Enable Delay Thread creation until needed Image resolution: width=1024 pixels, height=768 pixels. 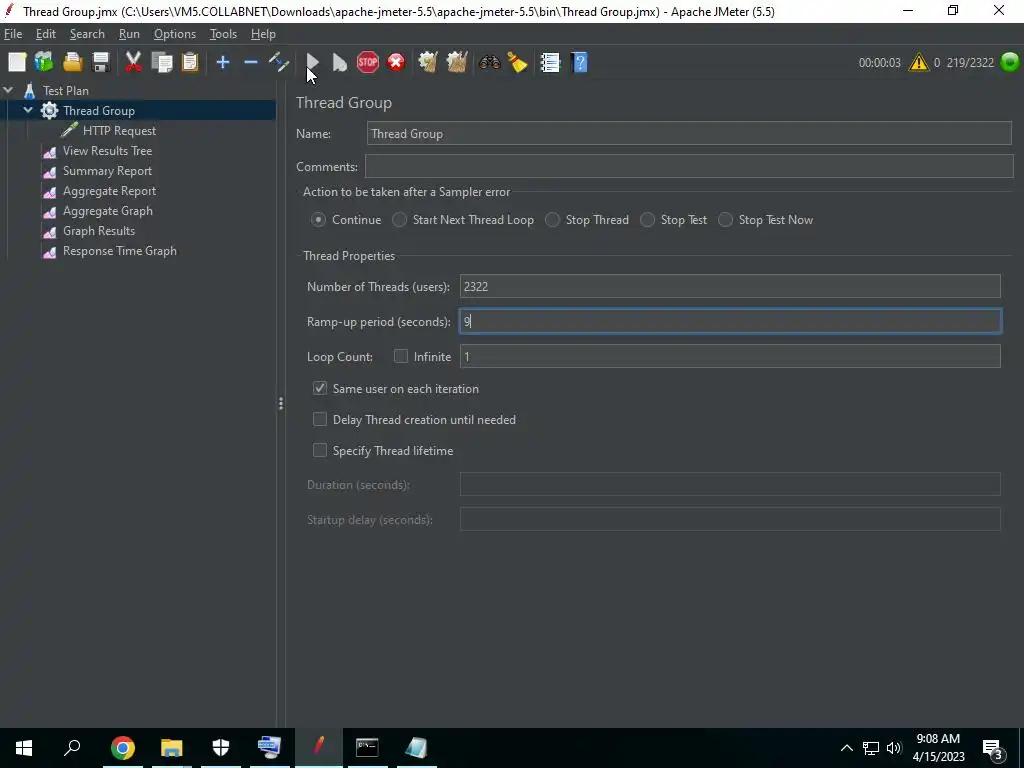point(319,419)
